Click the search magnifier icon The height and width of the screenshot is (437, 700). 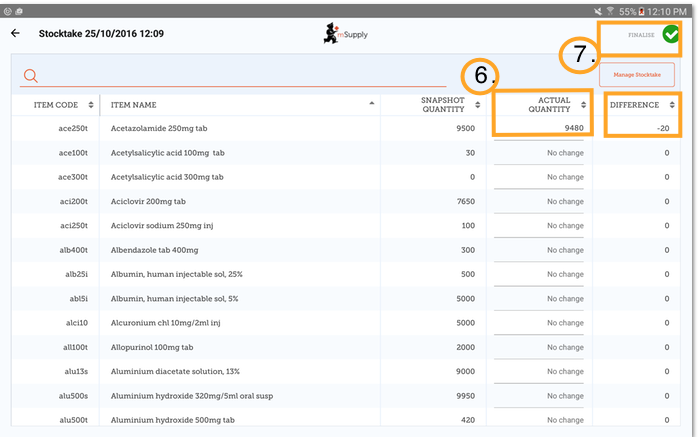coord(31,76)
